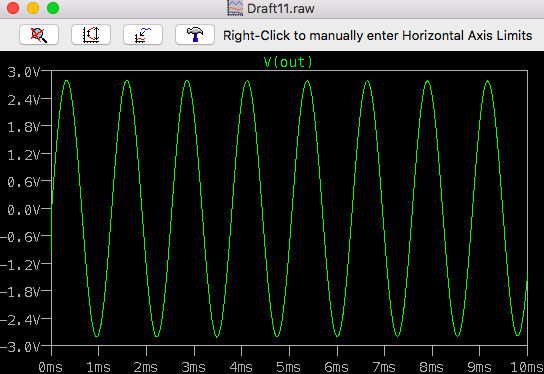This screenshot has width=544, height=374.
Task: Click the 0.0V vertical axis label
Action: [x=24, y=210]
